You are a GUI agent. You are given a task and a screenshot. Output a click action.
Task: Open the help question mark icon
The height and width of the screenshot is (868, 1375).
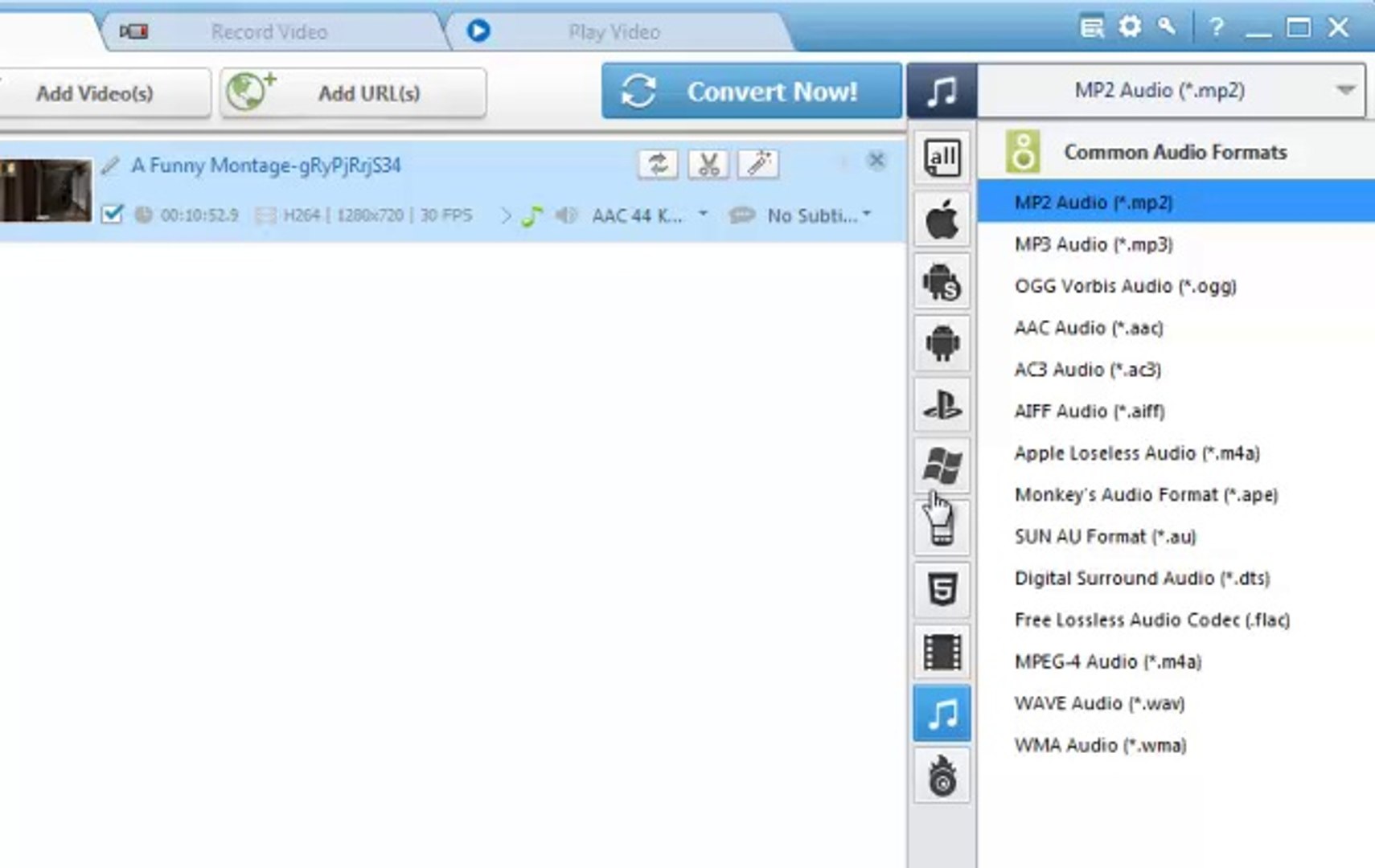point(1217,27)
